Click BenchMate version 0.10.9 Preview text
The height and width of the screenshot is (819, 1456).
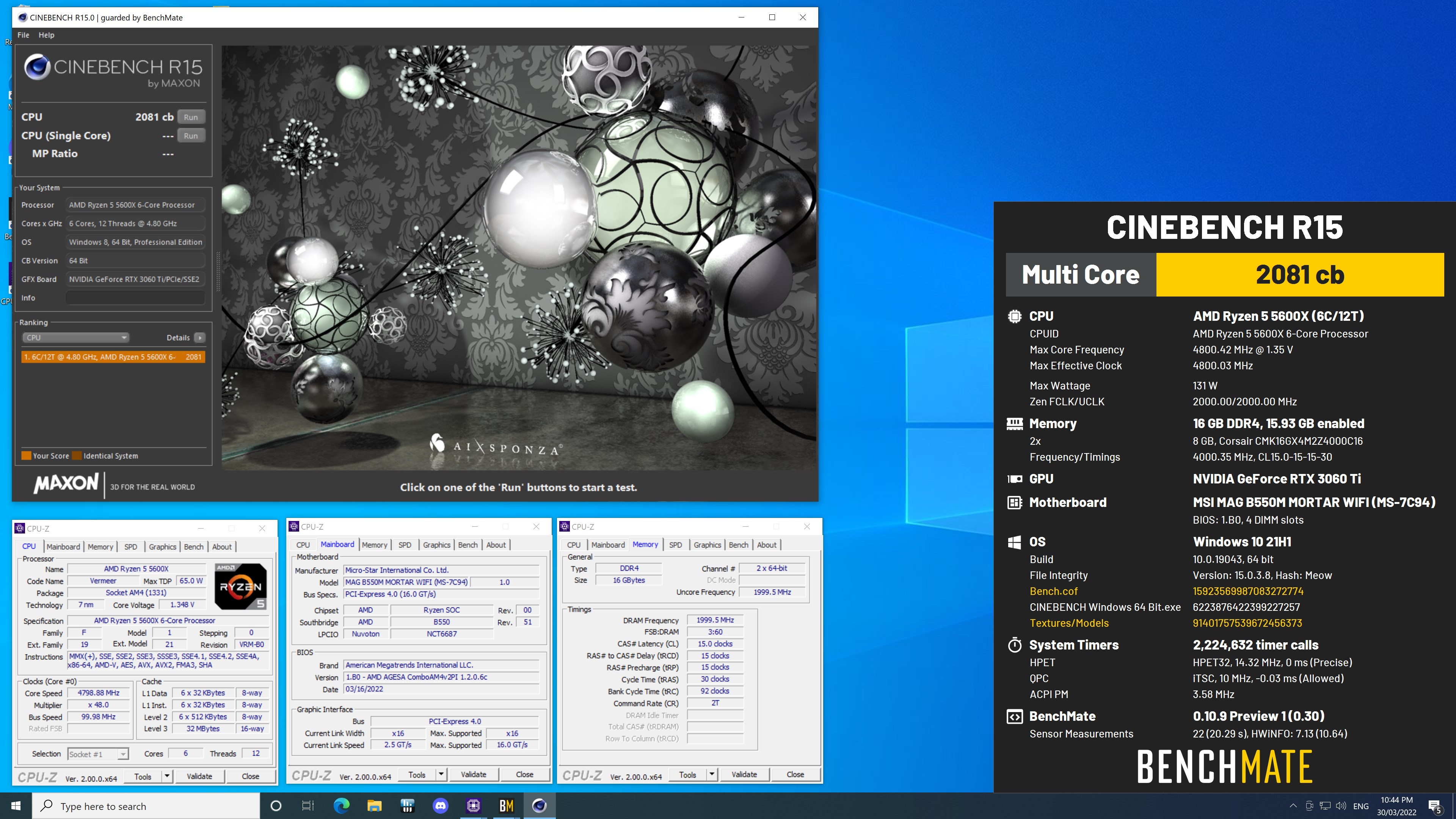(1259, 716)
